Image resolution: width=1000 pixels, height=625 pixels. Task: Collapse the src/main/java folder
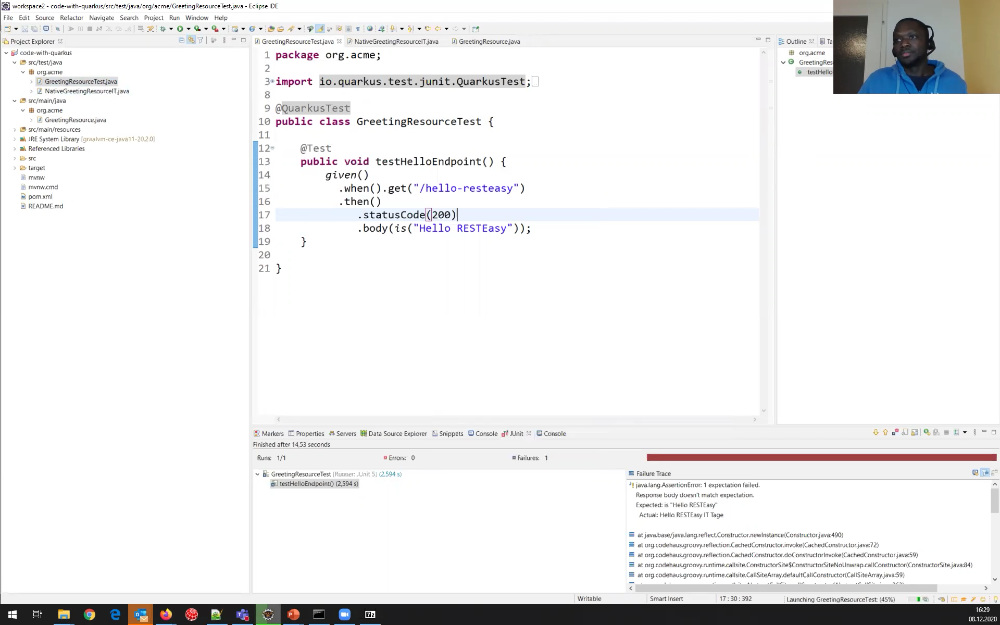pos(15,101)
